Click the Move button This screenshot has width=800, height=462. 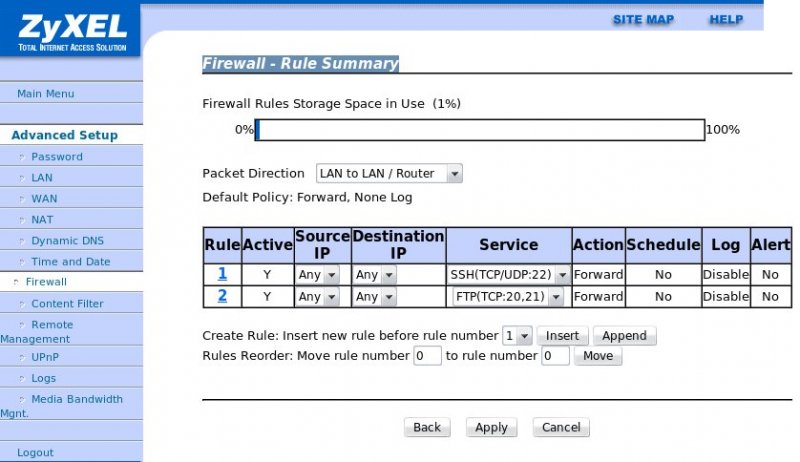tap(598, 355)
